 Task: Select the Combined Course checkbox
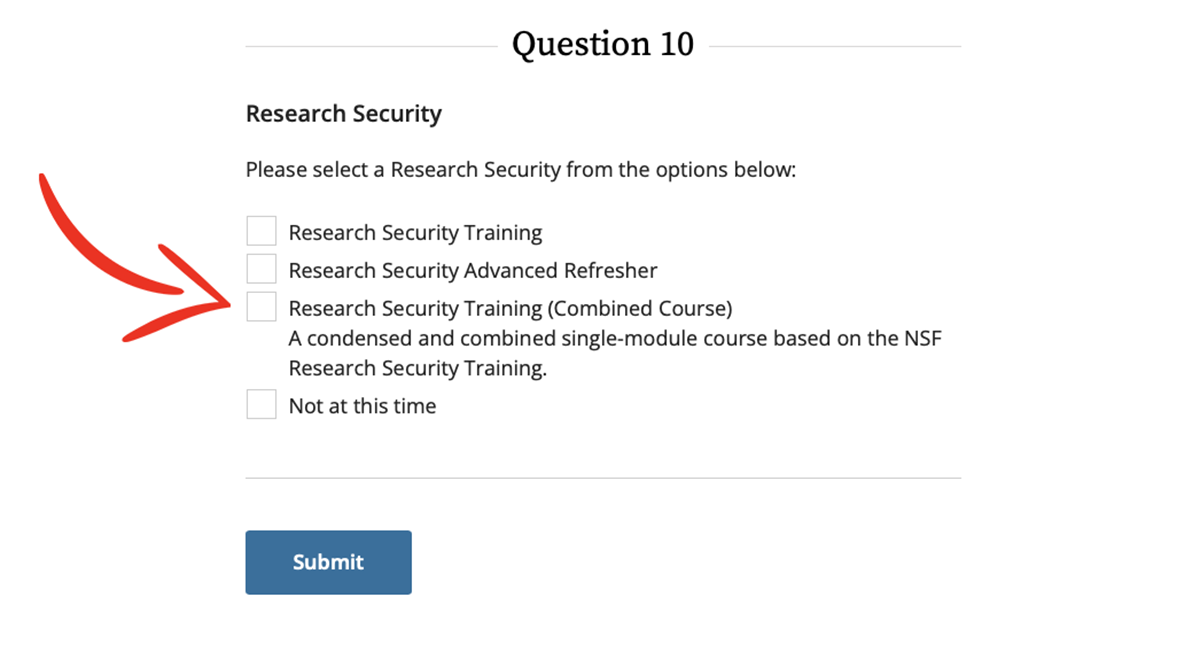[x=261, y=307]
